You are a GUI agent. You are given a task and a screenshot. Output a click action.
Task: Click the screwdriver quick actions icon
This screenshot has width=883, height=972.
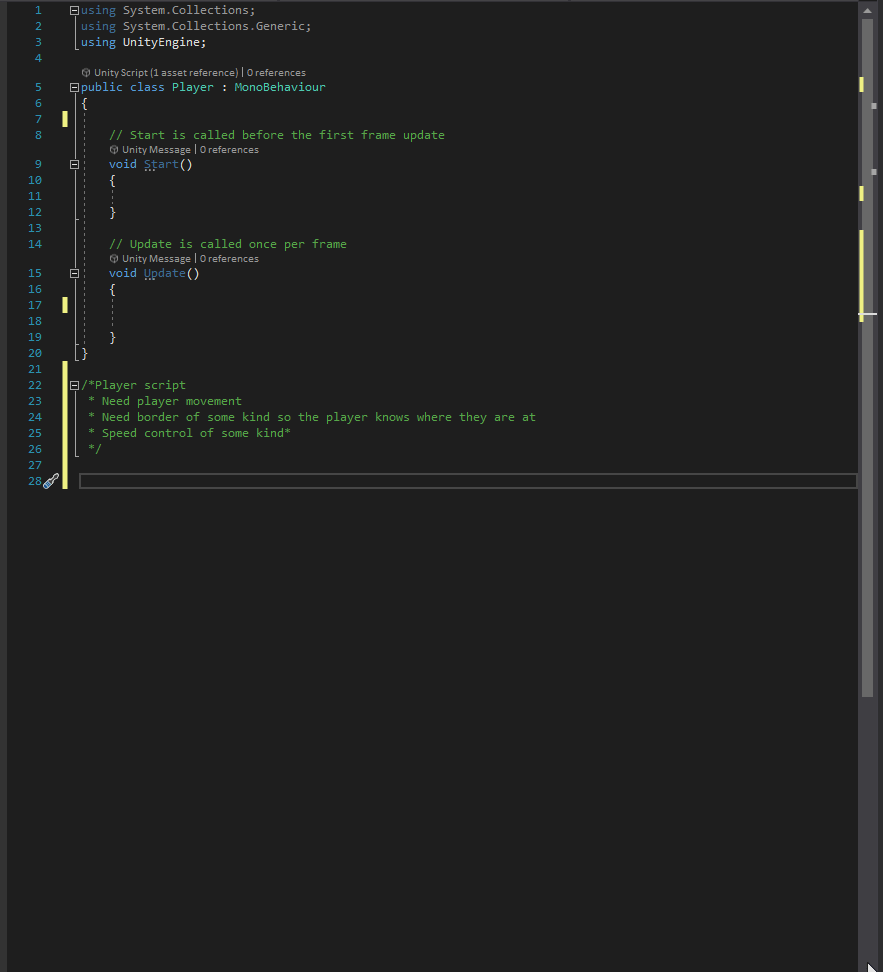pos(51,481)
